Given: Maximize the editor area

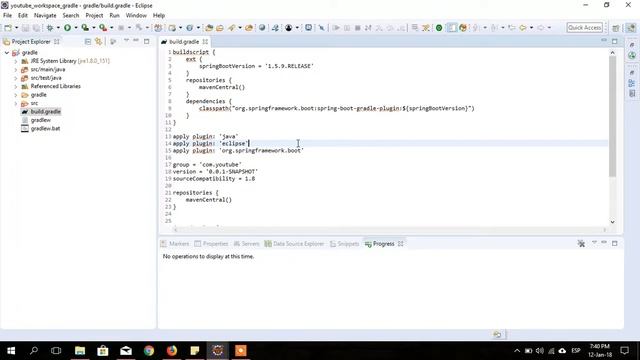Looking at the screenshot, I should tap(615, 41).
